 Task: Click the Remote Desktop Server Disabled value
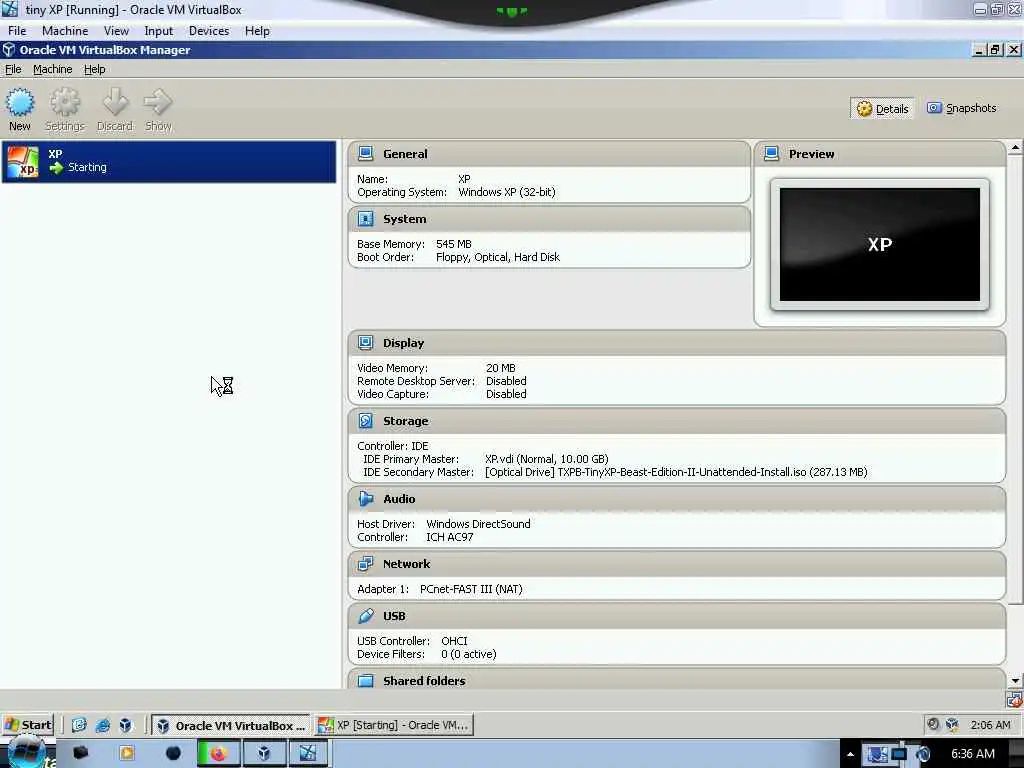[506, 381]
